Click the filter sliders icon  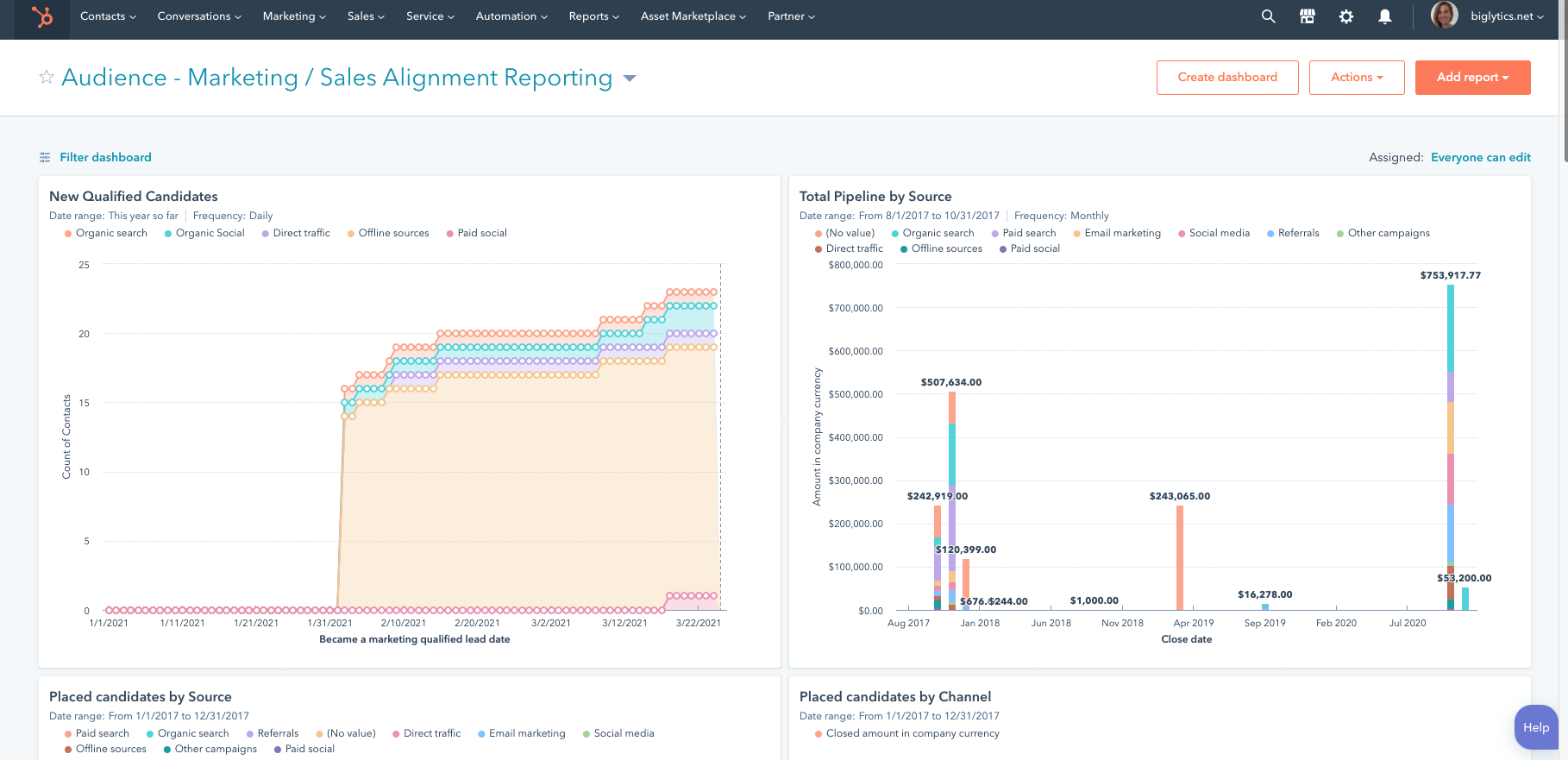(45, 157)
